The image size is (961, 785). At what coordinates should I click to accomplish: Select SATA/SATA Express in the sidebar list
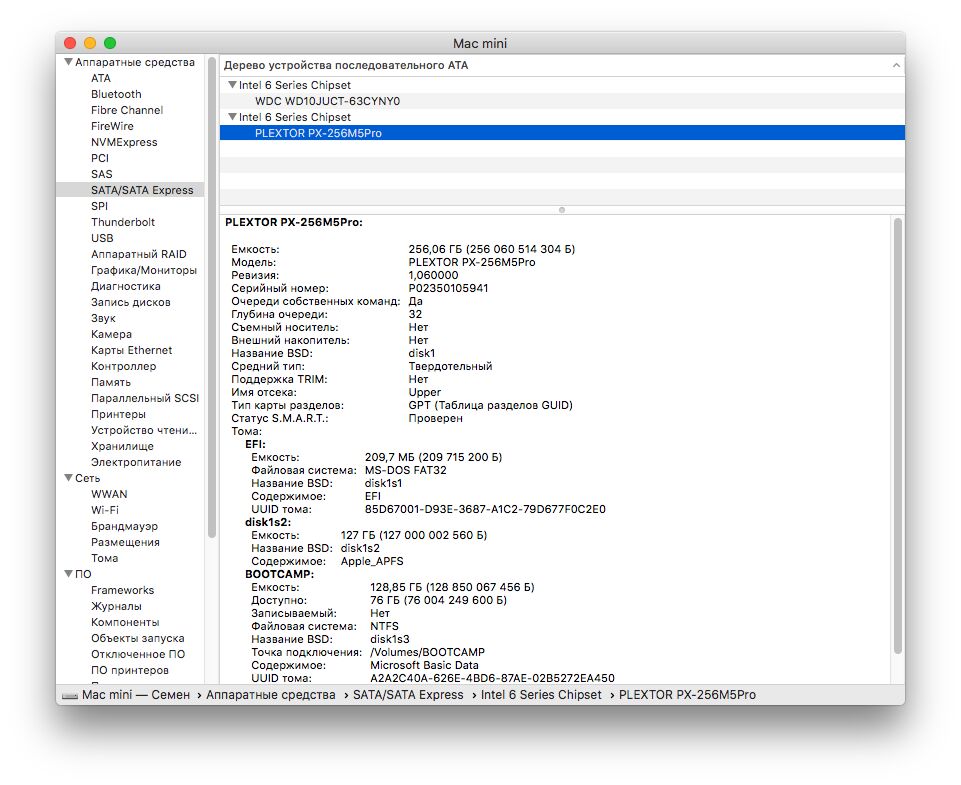click(x=130, y=190)
